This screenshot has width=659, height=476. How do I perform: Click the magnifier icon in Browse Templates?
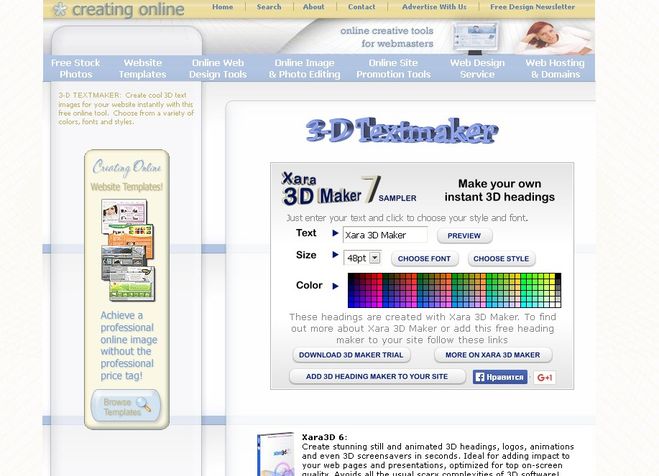143,405
